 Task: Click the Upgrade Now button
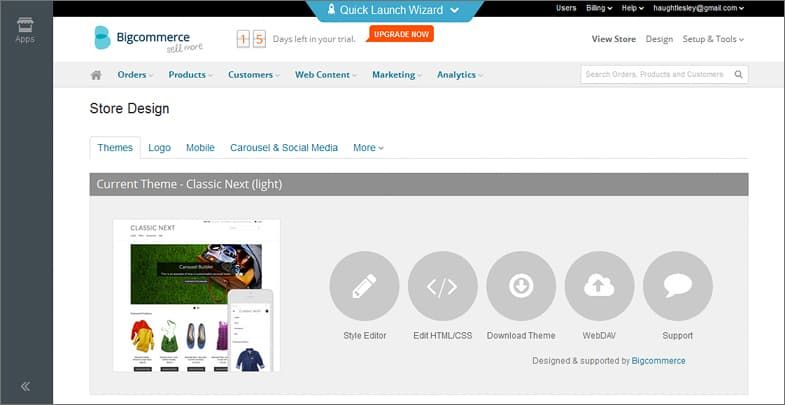tap(401, 34)
